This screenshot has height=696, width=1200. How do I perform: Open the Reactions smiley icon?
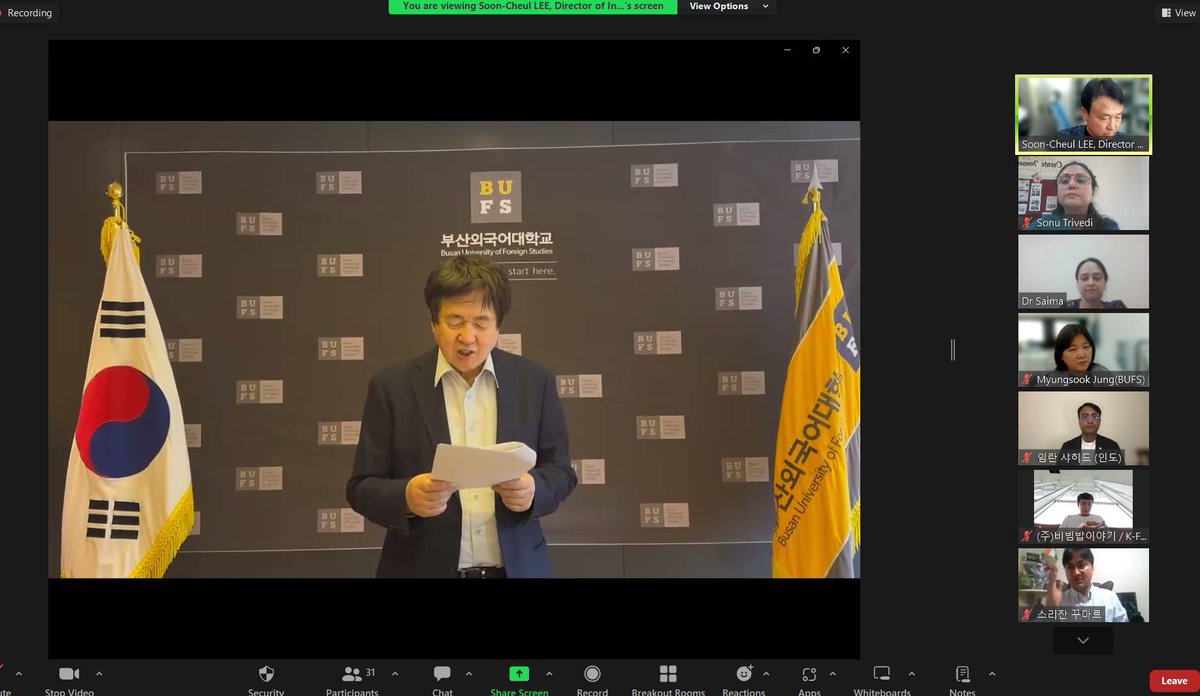(744, 673)
